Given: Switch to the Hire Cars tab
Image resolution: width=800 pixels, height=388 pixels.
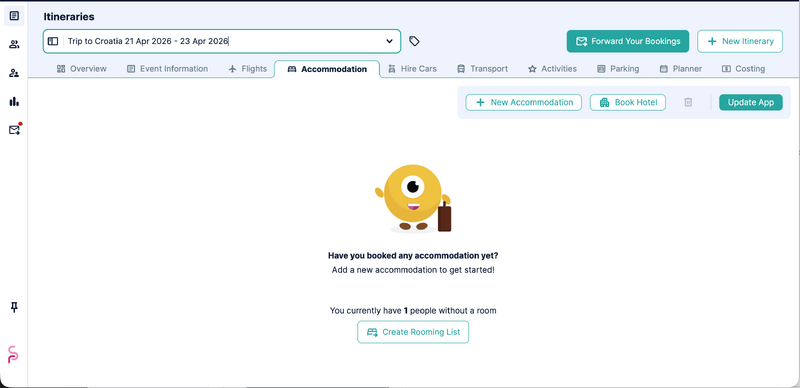Looking at the screenshot, I should (x=412, y=68).
